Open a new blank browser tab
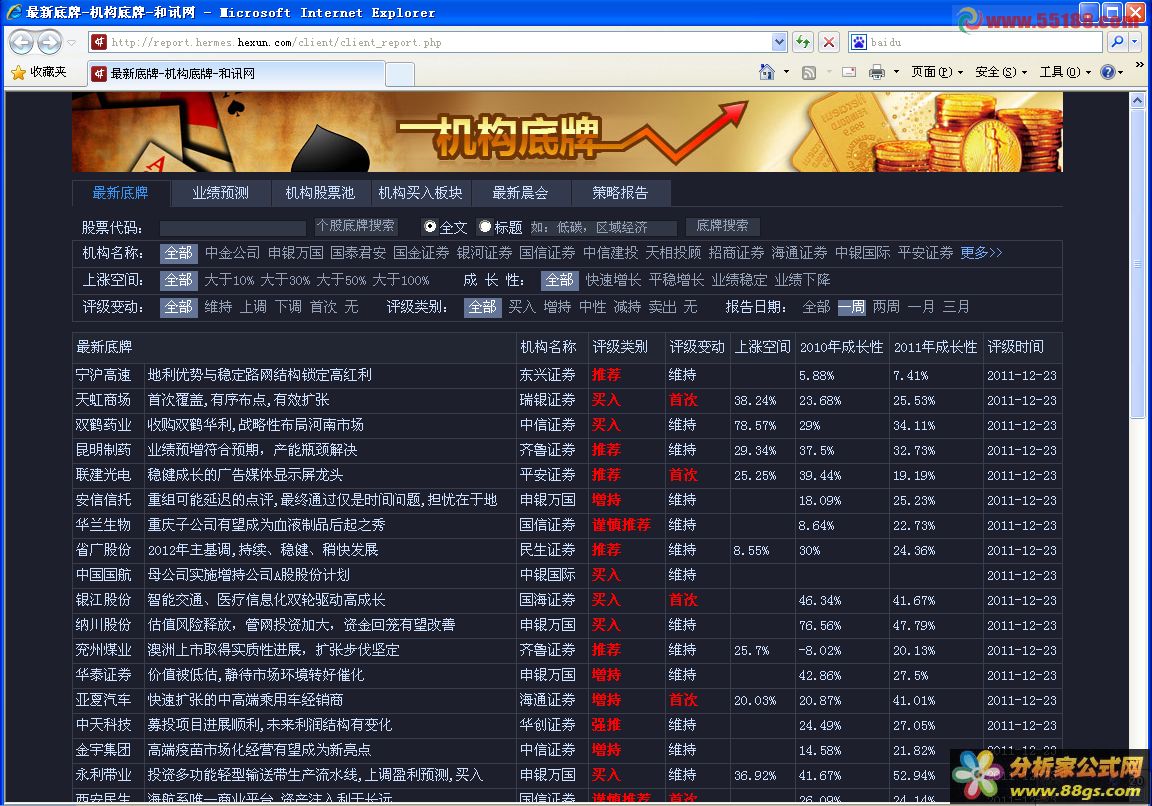The image size is (1152, 806). (400, 74)
